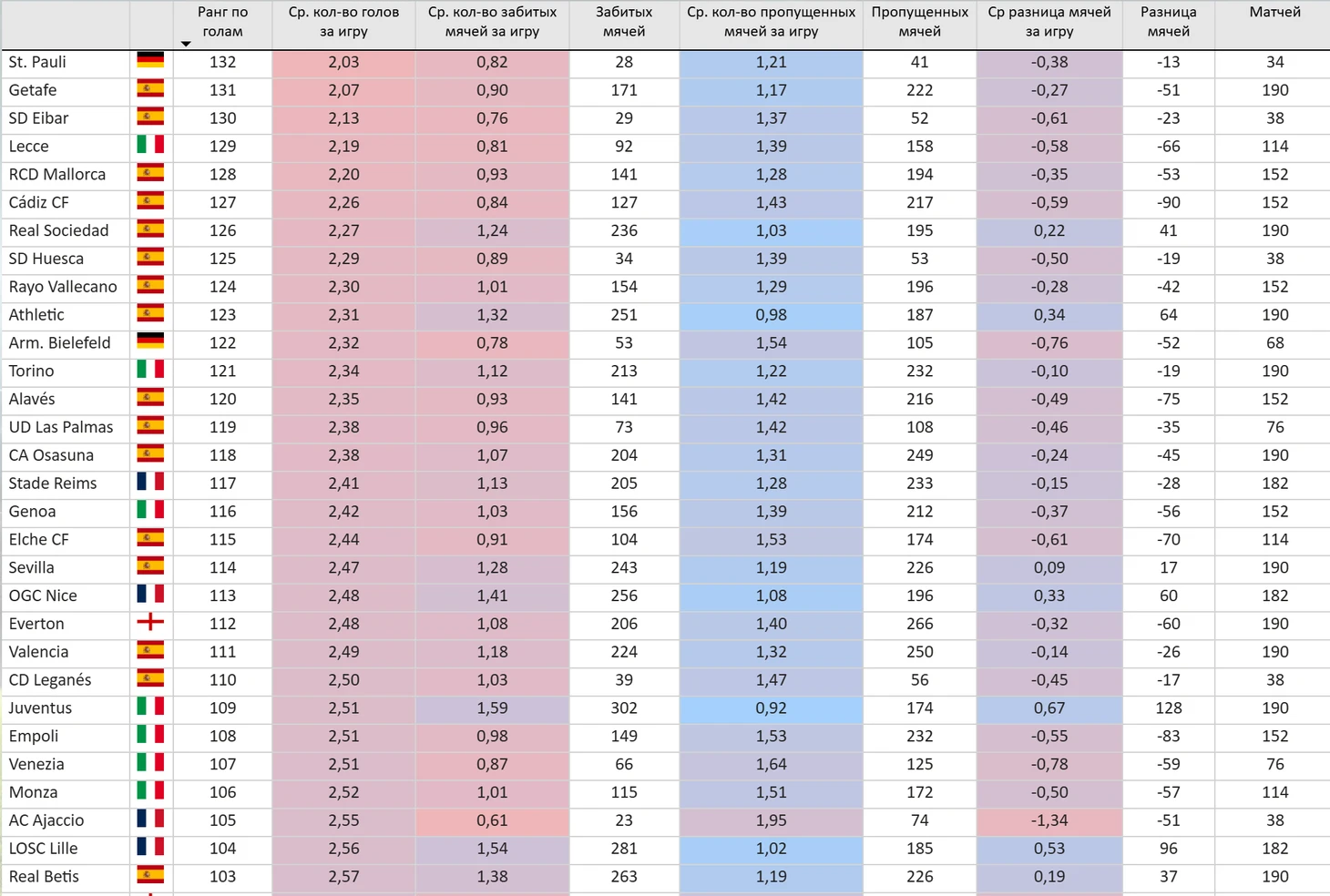
Task: Click Пропущенных мячей column header
Action: coord(919,23)
